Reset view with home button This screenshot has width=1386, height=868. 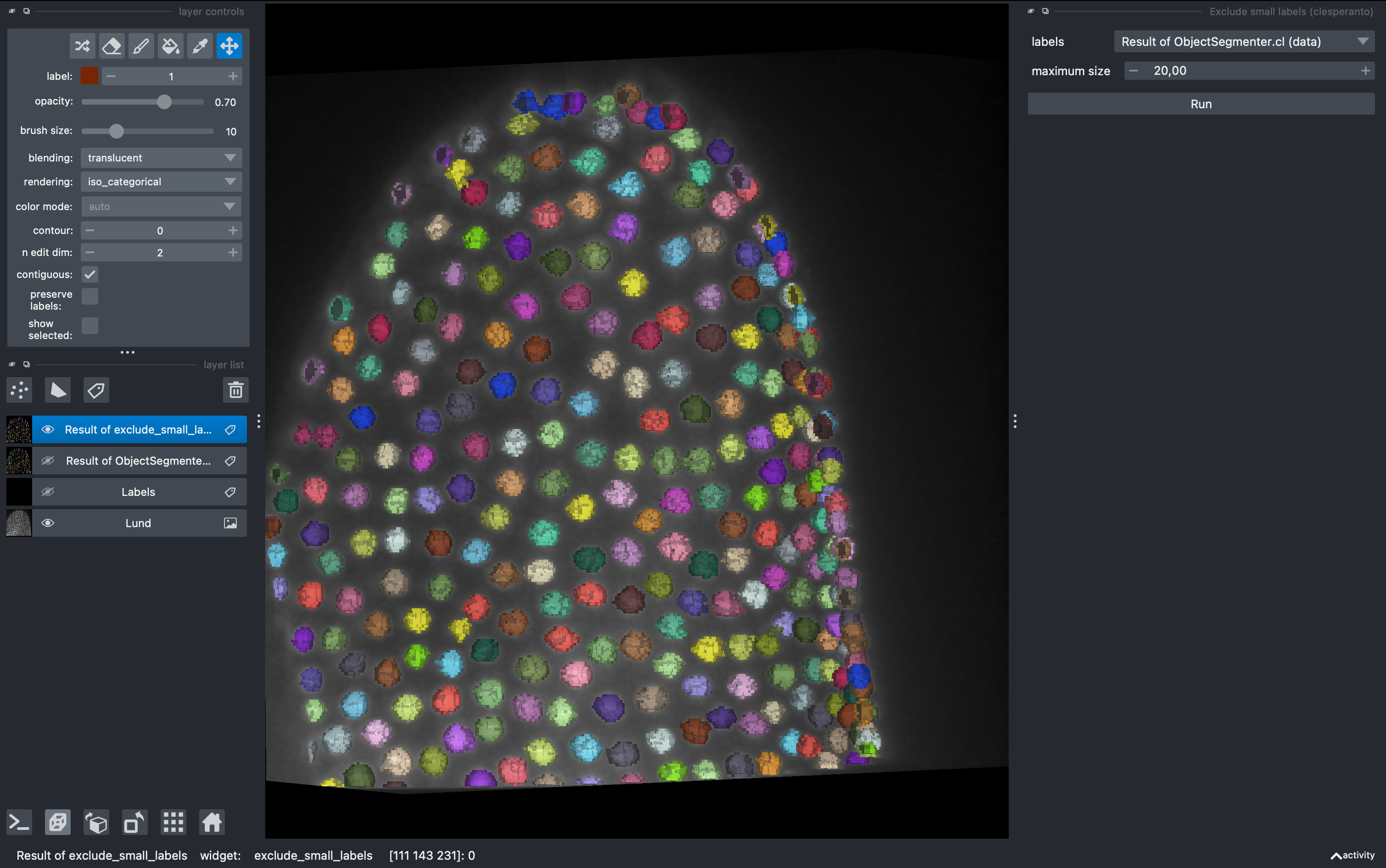coord(211,823)
